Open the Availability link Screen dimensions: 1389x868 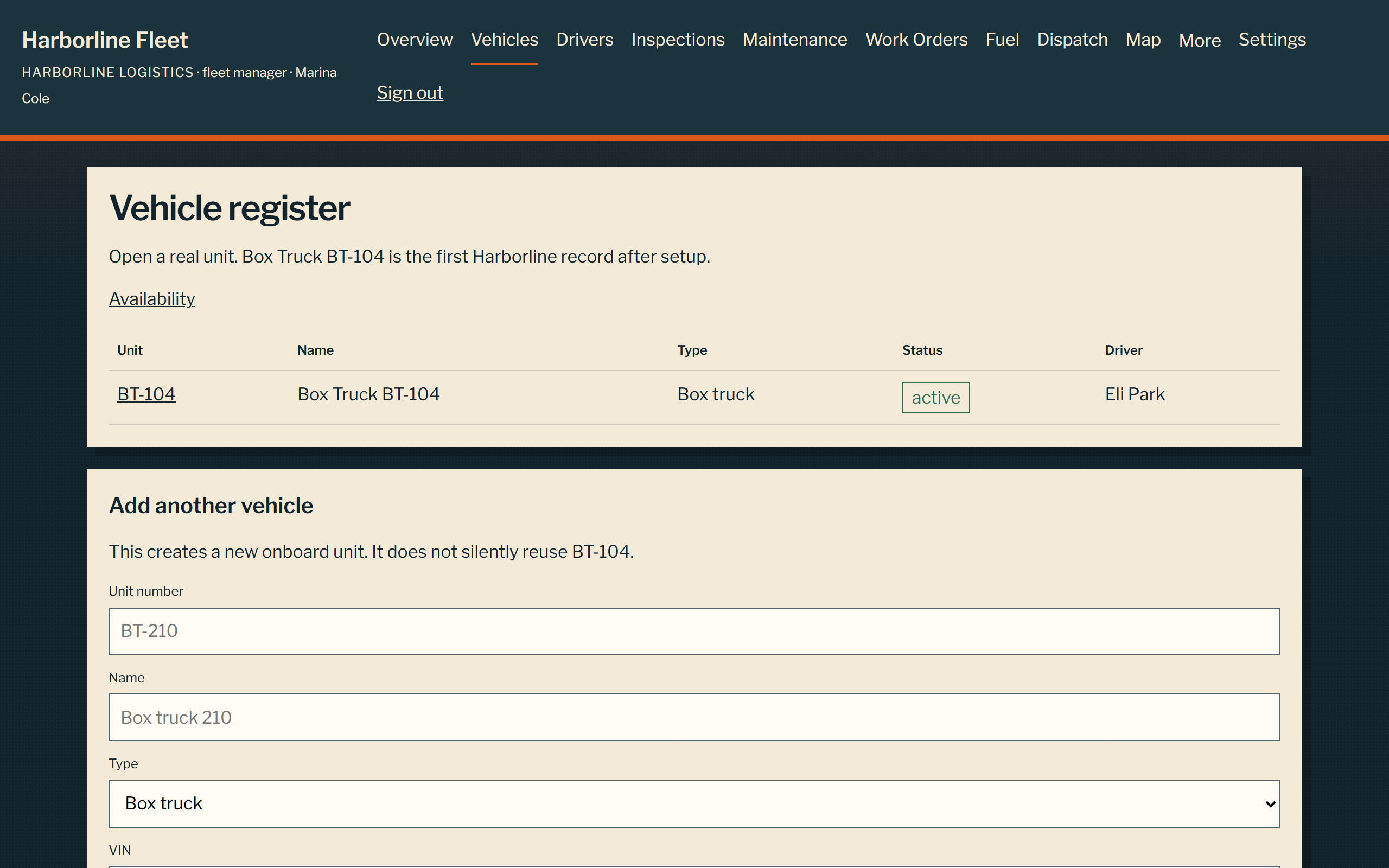[152, 298]
